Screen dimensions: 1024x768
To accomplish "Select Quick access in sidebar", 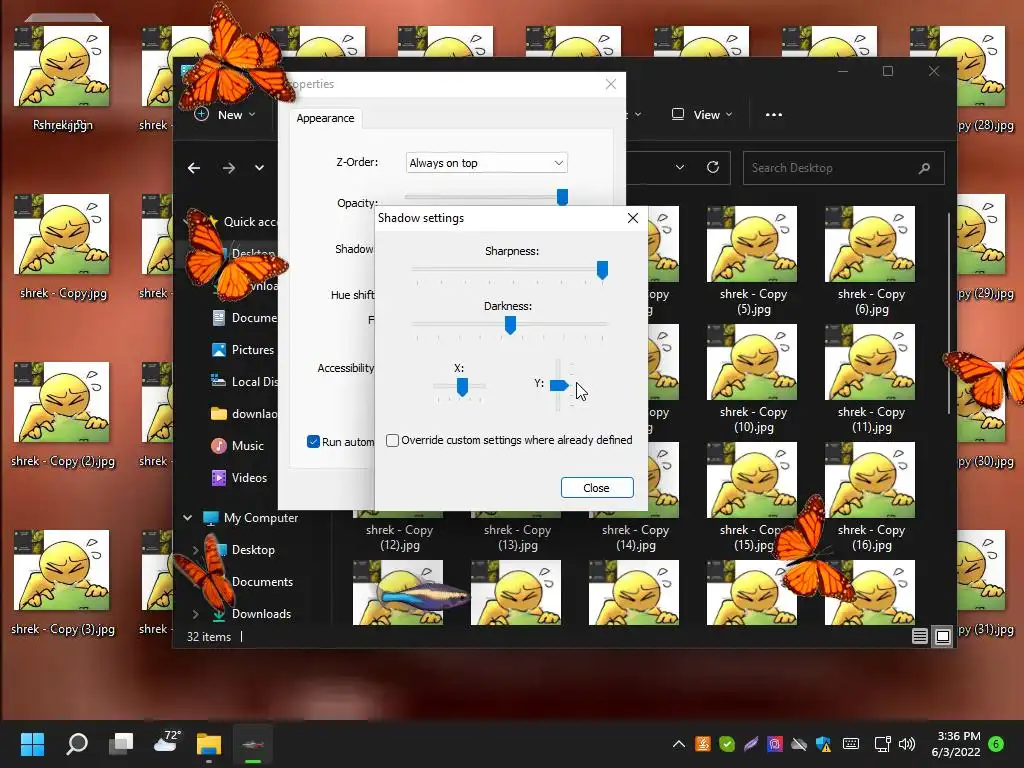I will click(x=250, y=221).
